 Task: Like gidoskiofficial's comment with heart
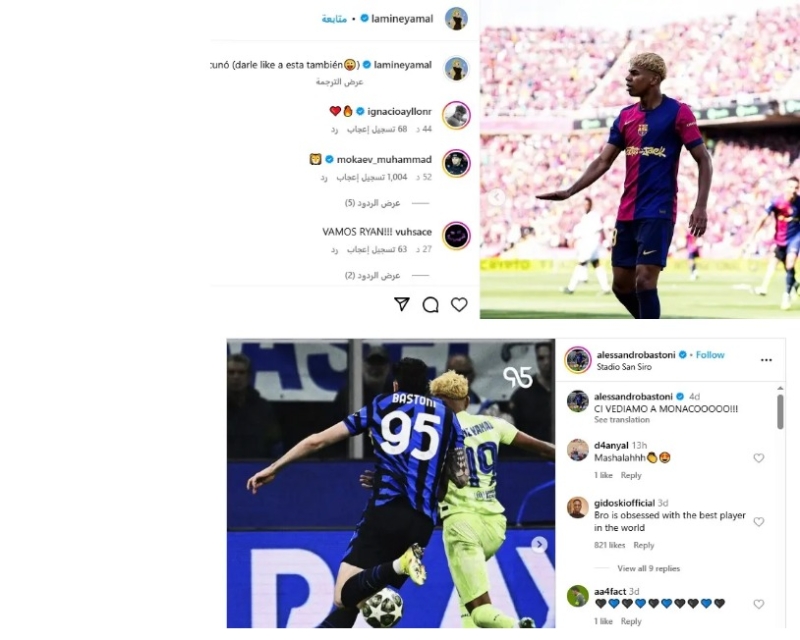759,522
